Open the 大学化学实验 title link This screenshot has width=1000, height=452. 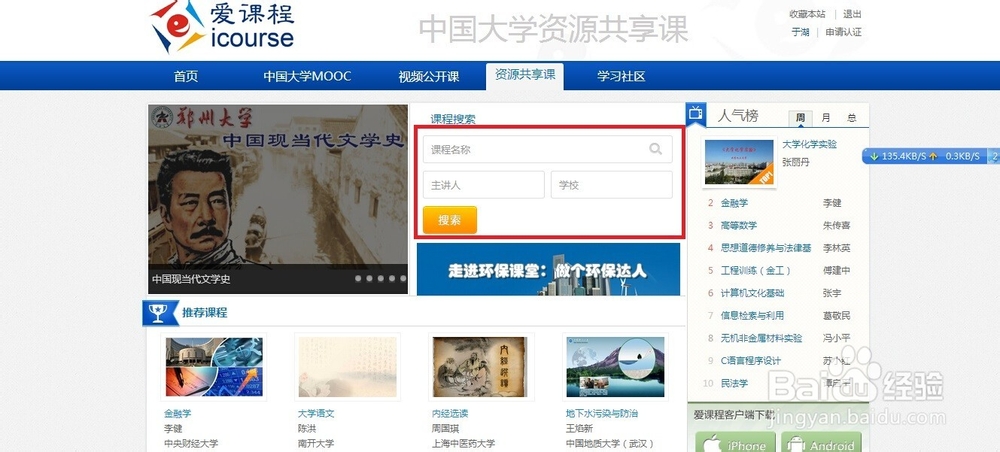coord(809,145)
